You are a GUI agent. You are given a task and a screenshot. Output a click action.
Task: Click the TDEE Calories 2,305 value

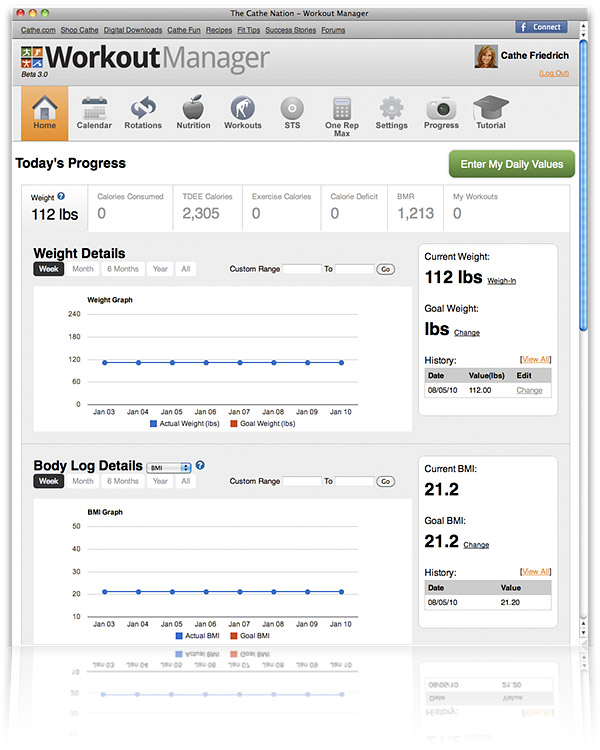[201, 213]
